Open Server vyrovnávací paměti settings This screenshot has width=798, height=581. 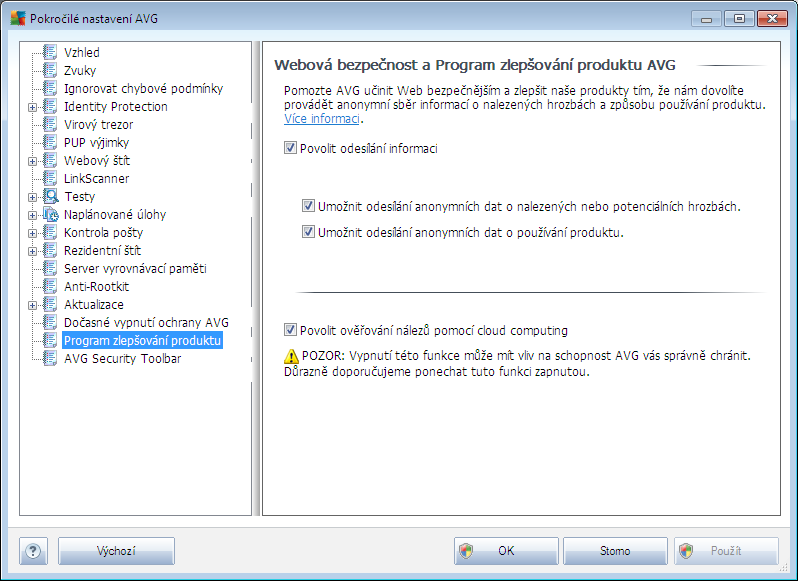point(135,269)
